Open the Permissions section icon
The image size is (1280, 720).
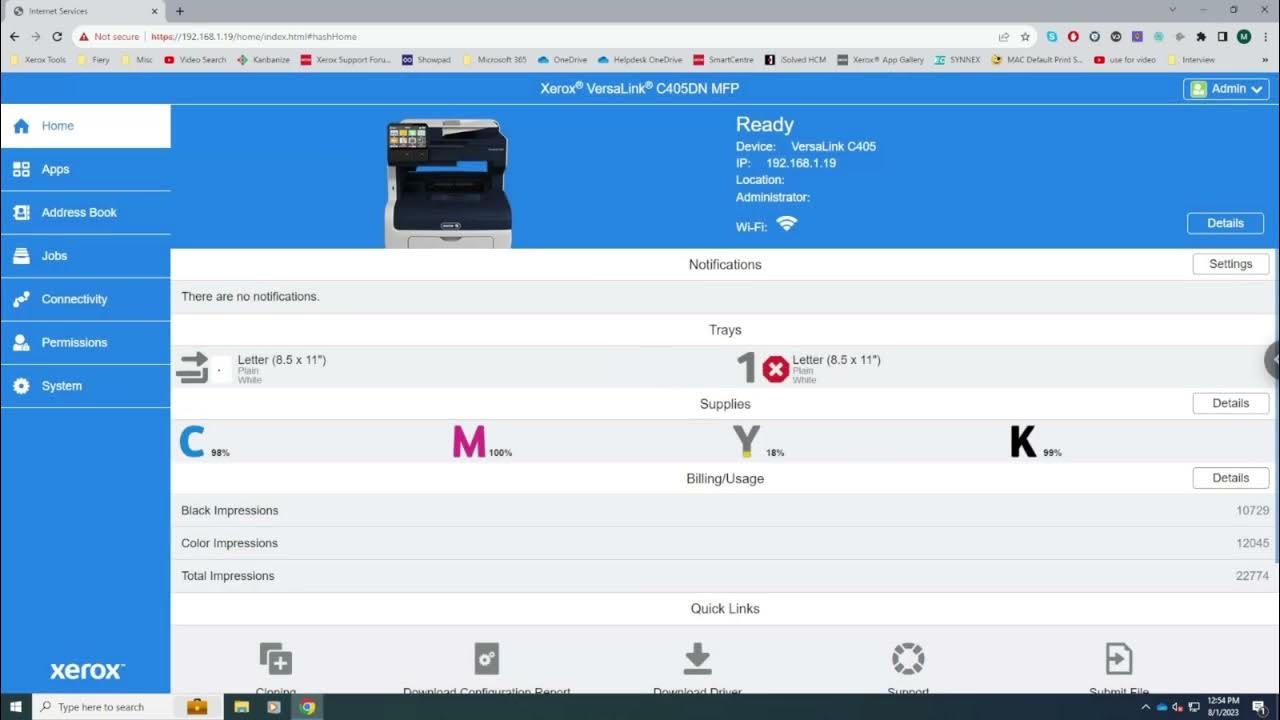[x=21, y=342]
